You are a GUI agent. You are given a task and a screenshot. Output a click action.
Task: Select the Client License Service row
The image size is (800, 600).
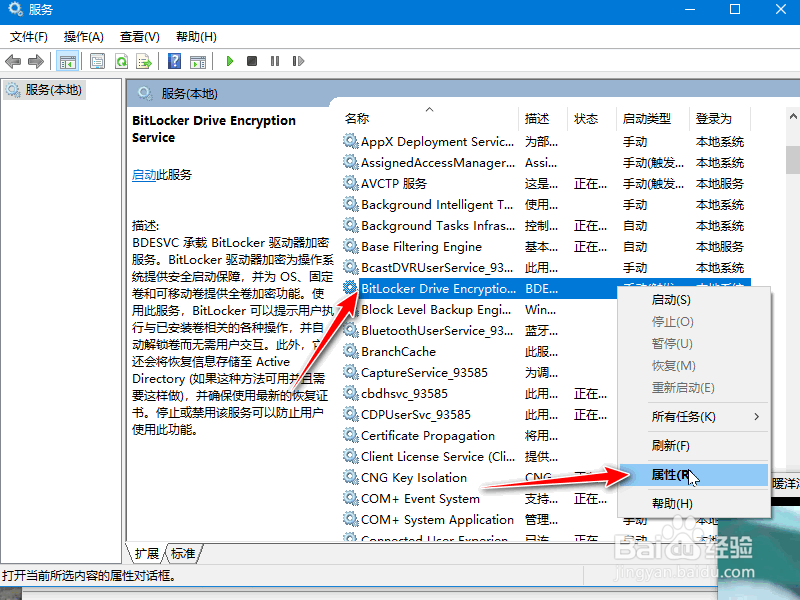pos(479,456)
